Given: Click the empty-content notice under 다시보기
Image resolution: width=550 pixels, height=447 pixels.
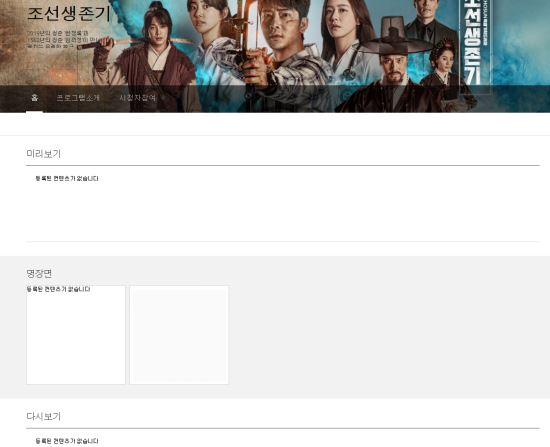Looking at the screenshot, I should coord(67,441).
